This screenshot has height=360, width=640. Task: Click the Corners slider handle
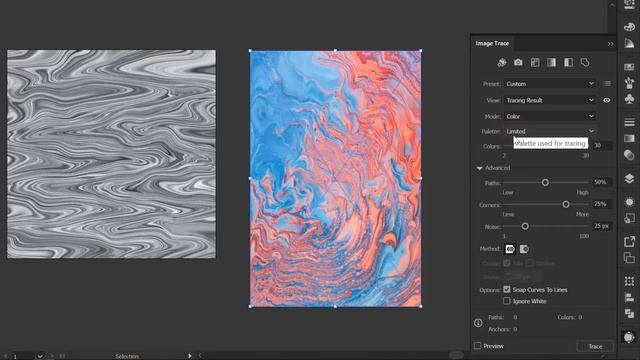pos(566,204)
